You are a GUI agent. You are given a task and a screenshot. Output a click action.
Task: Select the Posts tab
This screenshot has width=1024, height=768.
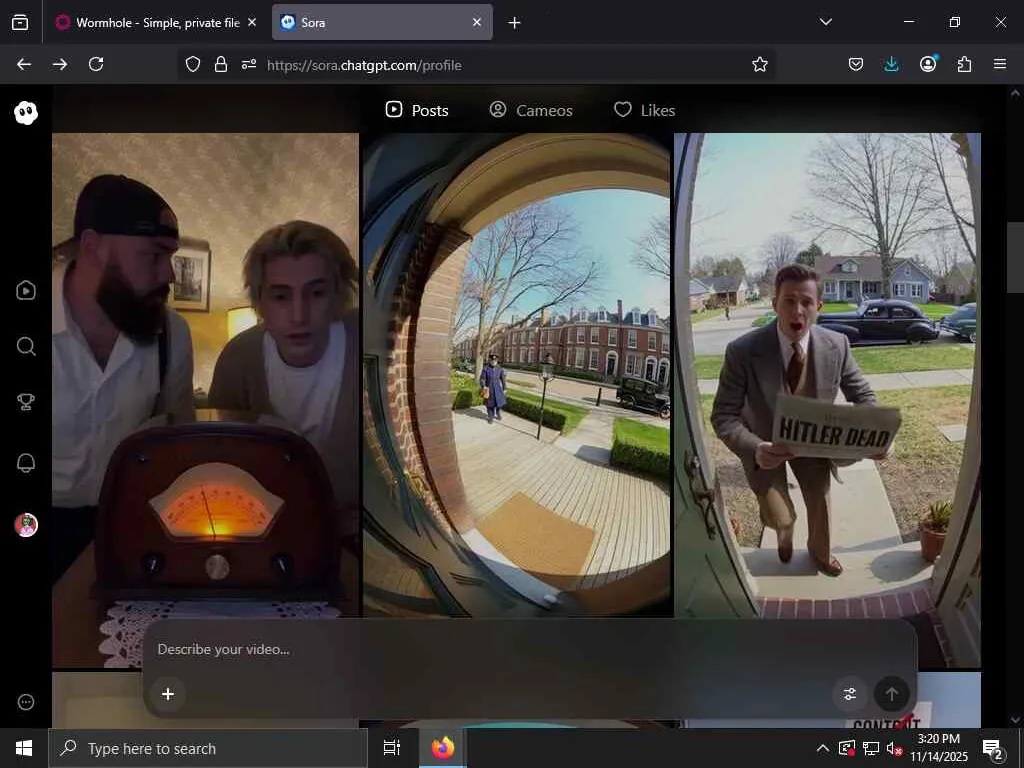pyautogui.click(x=417, y=110)
